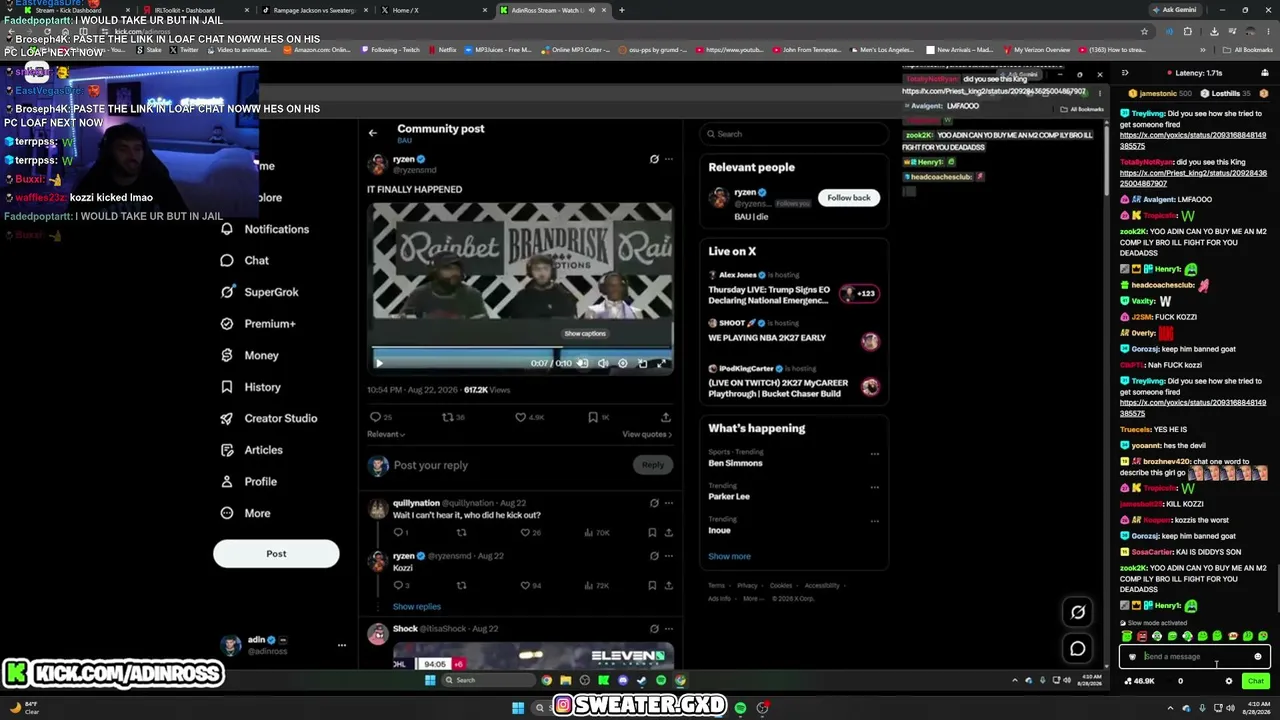Viewport: 1280px width, 720px height.
Task: Open Creator Studio in the X sidebar
Action: [x=268, y=418]
